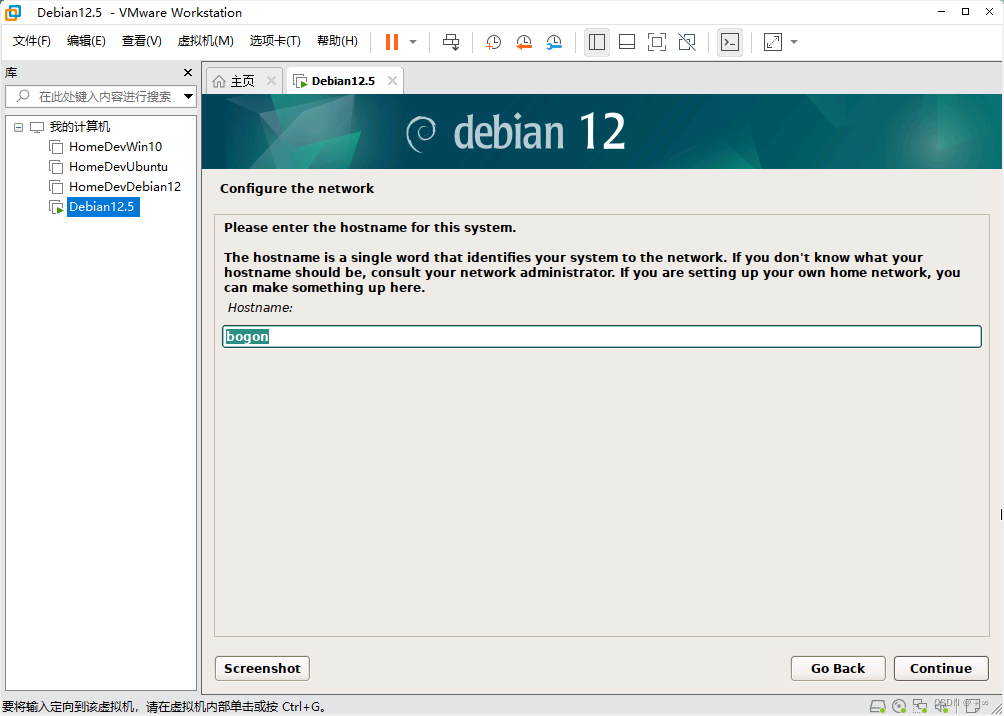Toggle the Unity mode icon
Screen dimensions: 1004x716
pyautogui.click(x=686, y=42)
